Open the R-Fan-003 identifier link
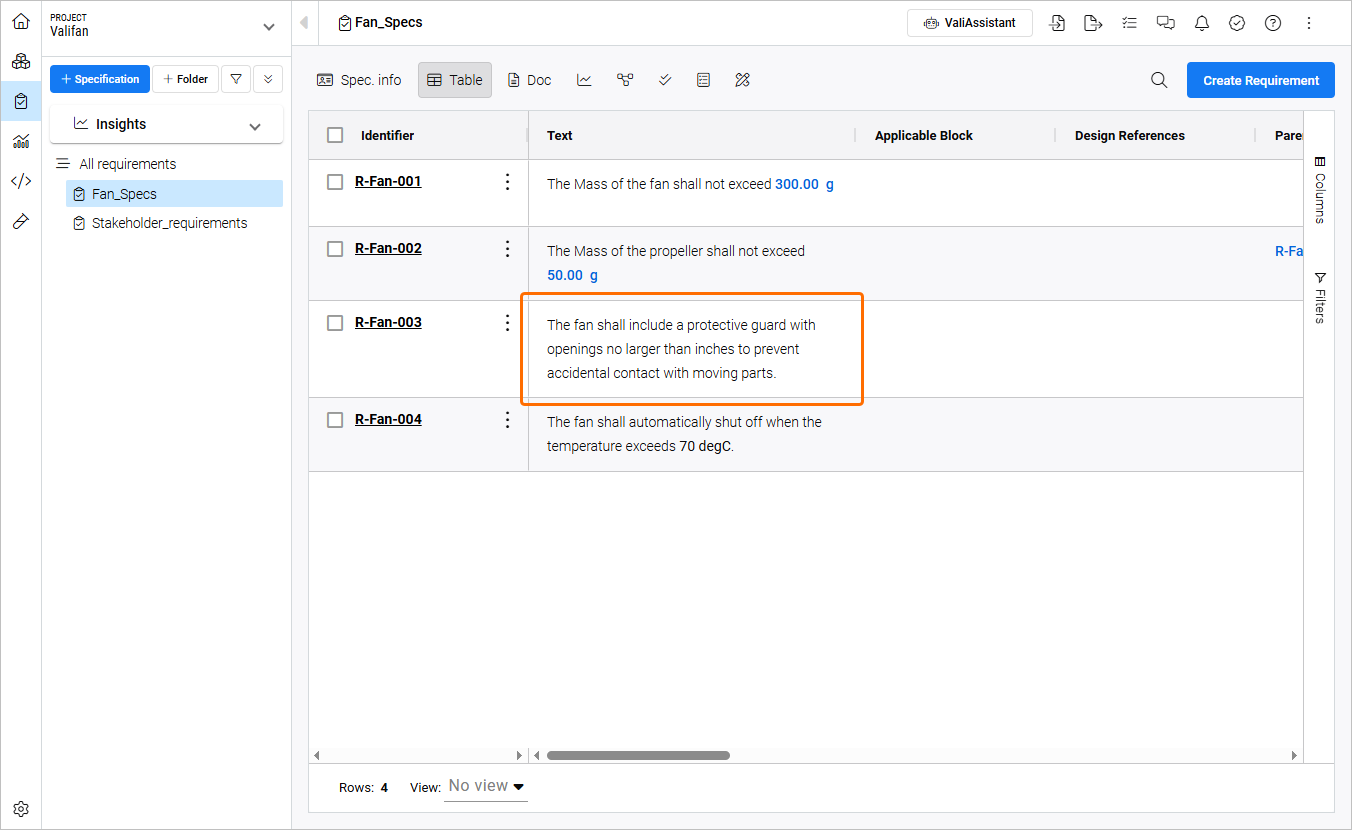1352x830 pixels. pos(388,322)
